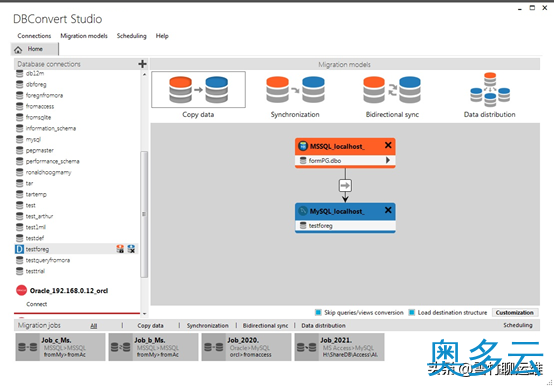Set testforeg as source using orange icon
The width and height of the screenshot is (554, 387).
[120, 249]
